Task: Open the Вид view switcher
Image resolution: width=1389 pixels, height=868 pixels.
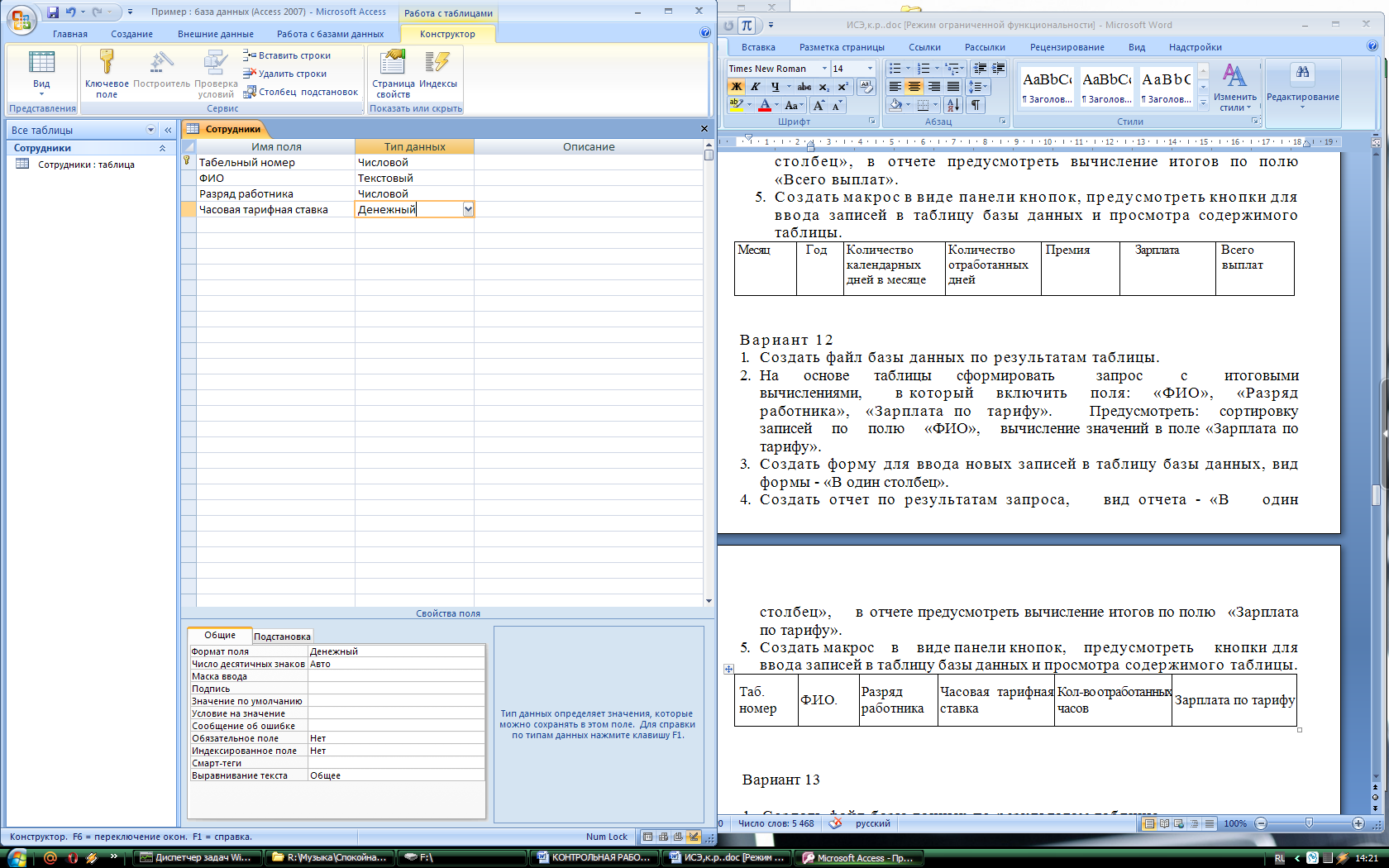Action: (x=41, y=74)
